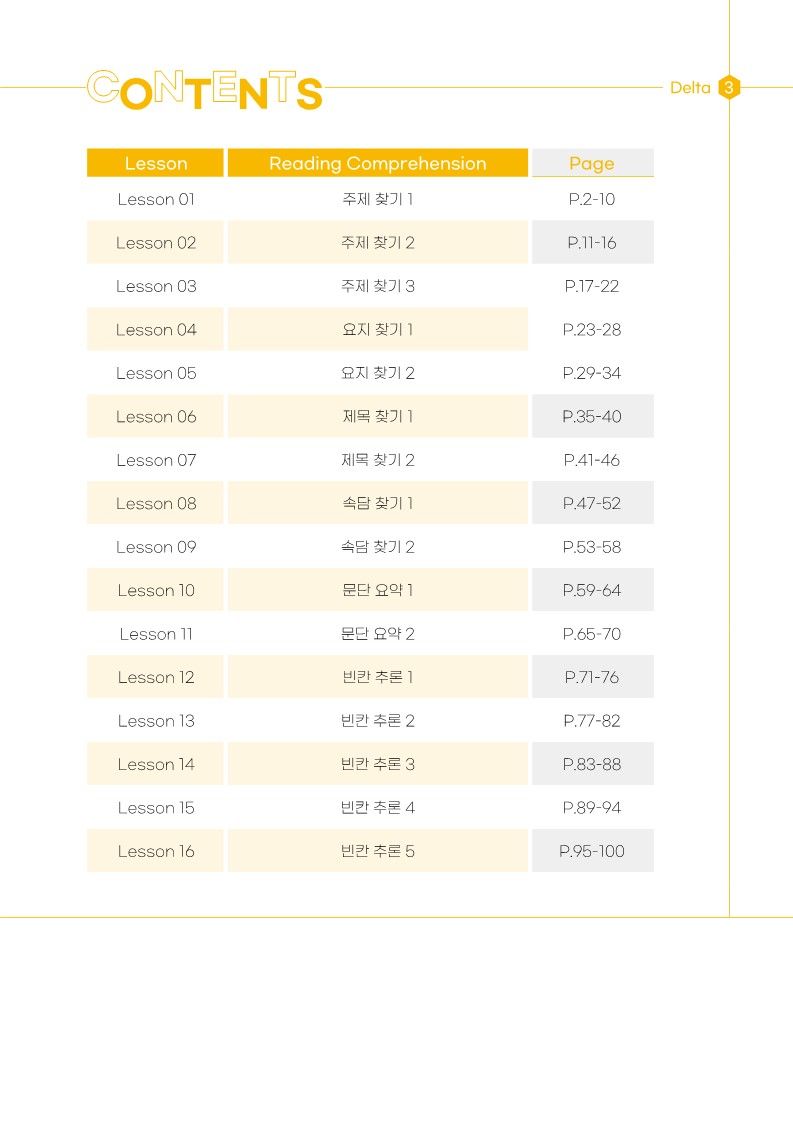Open the Lesson 04 entry
Screen dimensions: 793x1123
[x=155, y=329]
